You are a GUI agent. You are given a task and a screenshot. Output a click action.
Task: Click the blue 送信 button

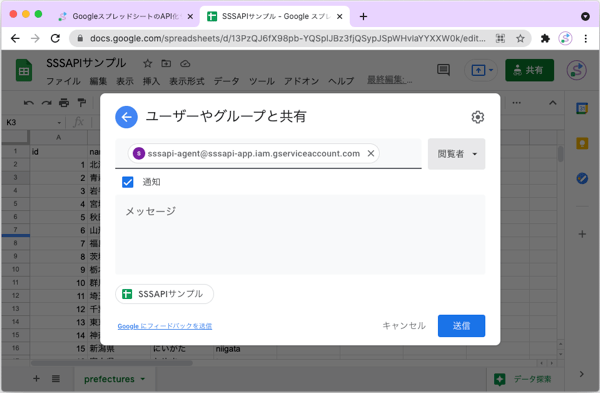(461, 326)
